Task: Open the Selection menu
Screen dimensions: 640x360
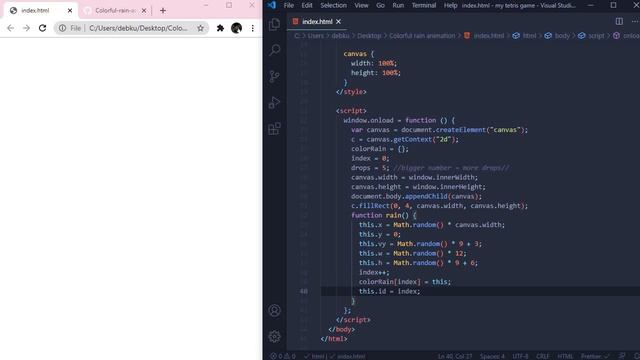Action: coord(333,5)
